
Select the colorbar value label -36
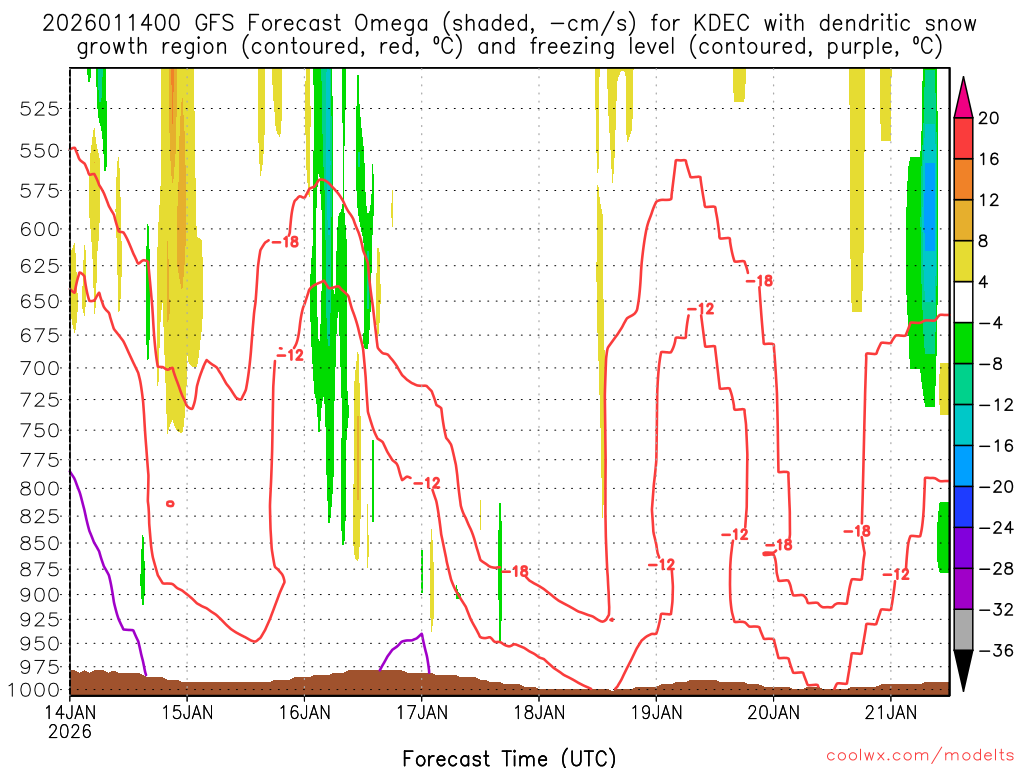996,650
